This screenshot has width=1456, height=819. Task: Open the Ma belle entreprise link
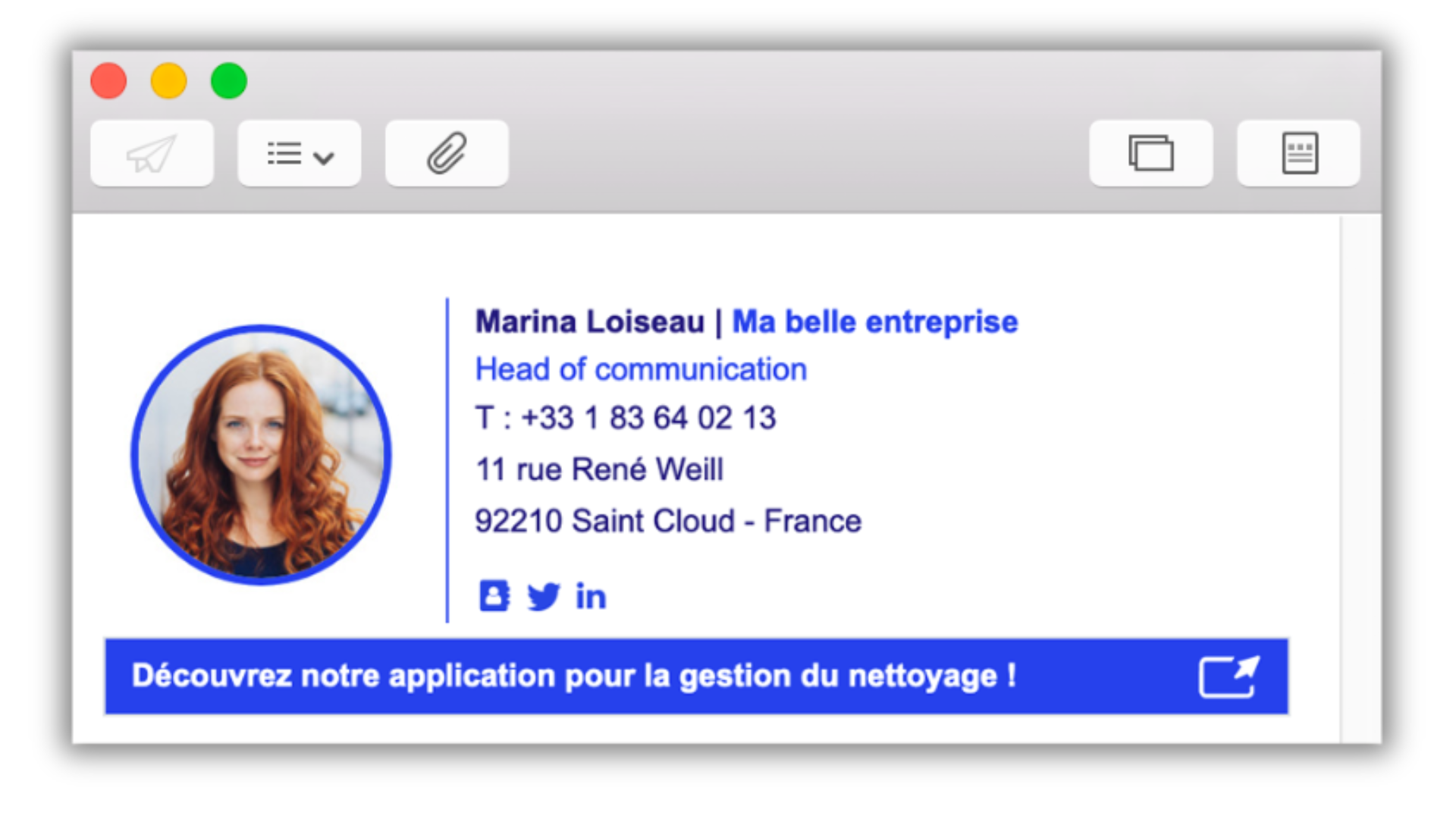[874, 322]
